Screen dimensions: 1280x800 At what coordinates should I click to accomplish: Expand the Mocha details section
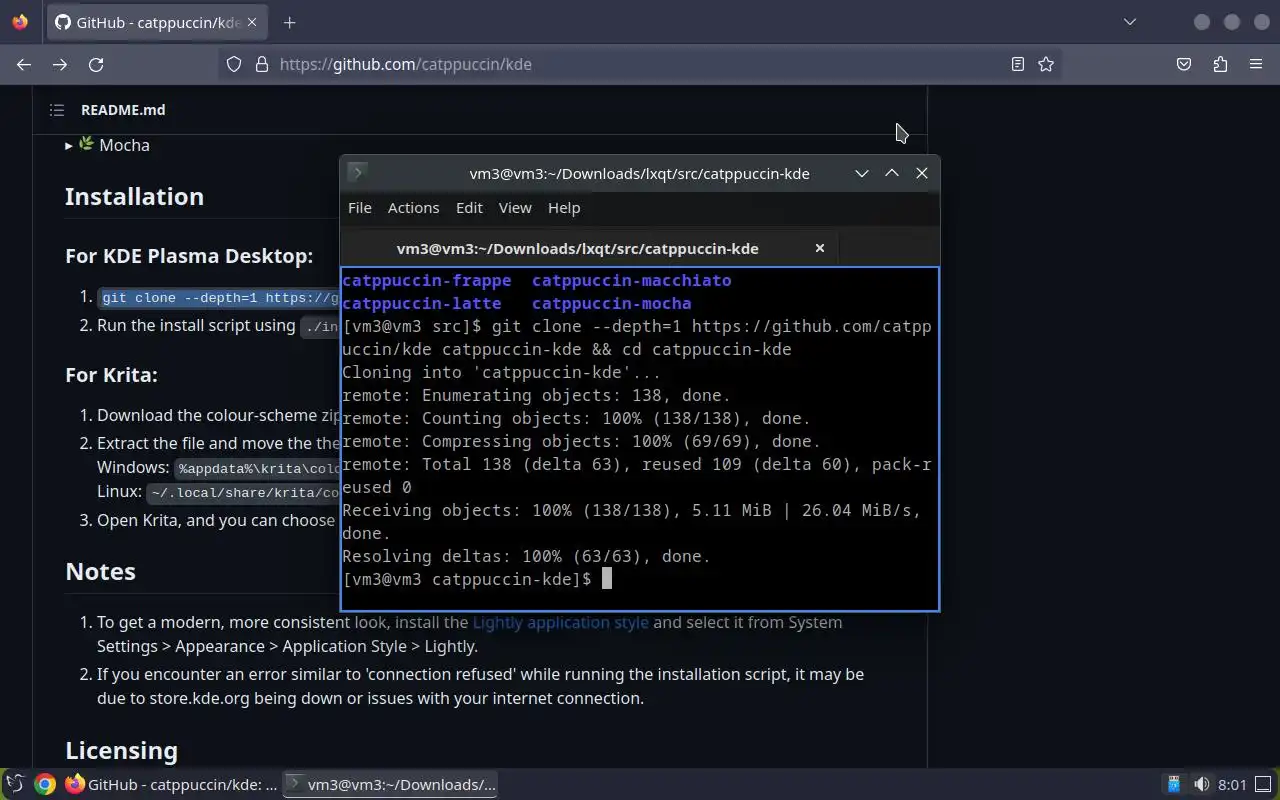click(x=108, y=145)
